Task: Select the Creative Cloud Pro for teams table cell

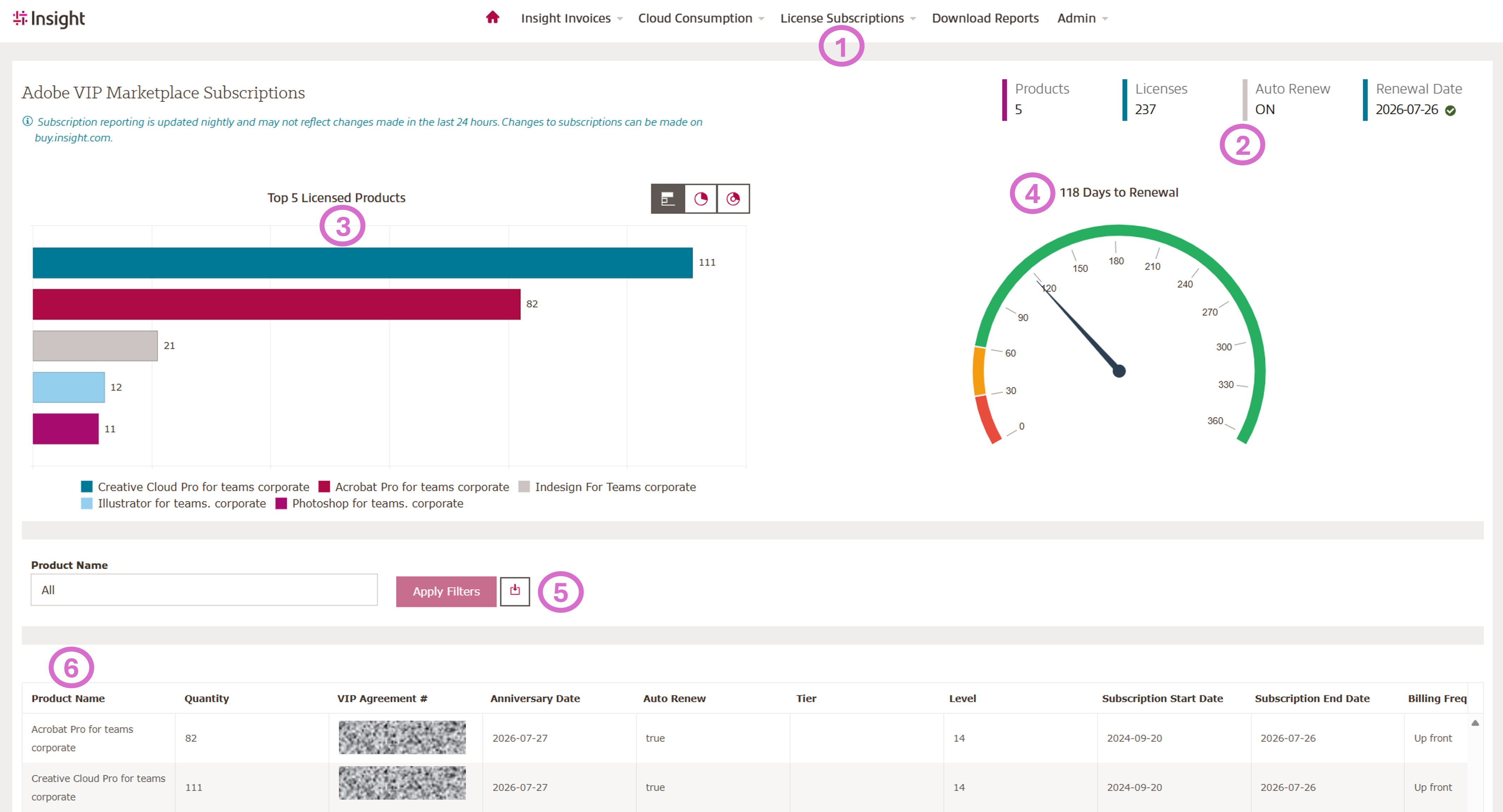Action: pyautogui.click(x=99, y=788)
